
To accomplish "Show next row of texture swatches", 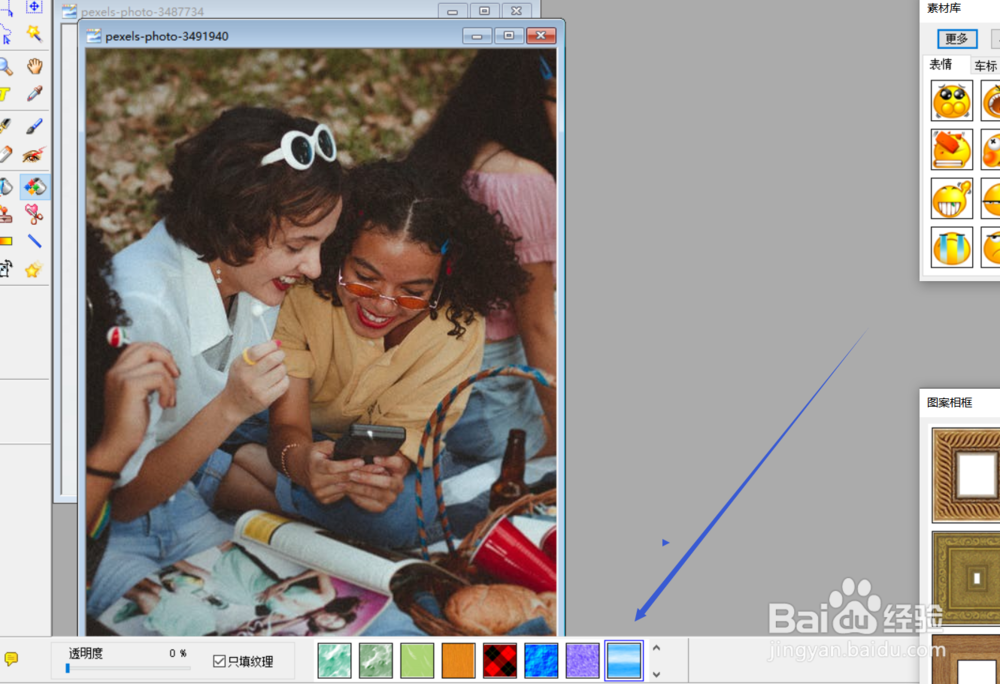I will coord(657,674).
